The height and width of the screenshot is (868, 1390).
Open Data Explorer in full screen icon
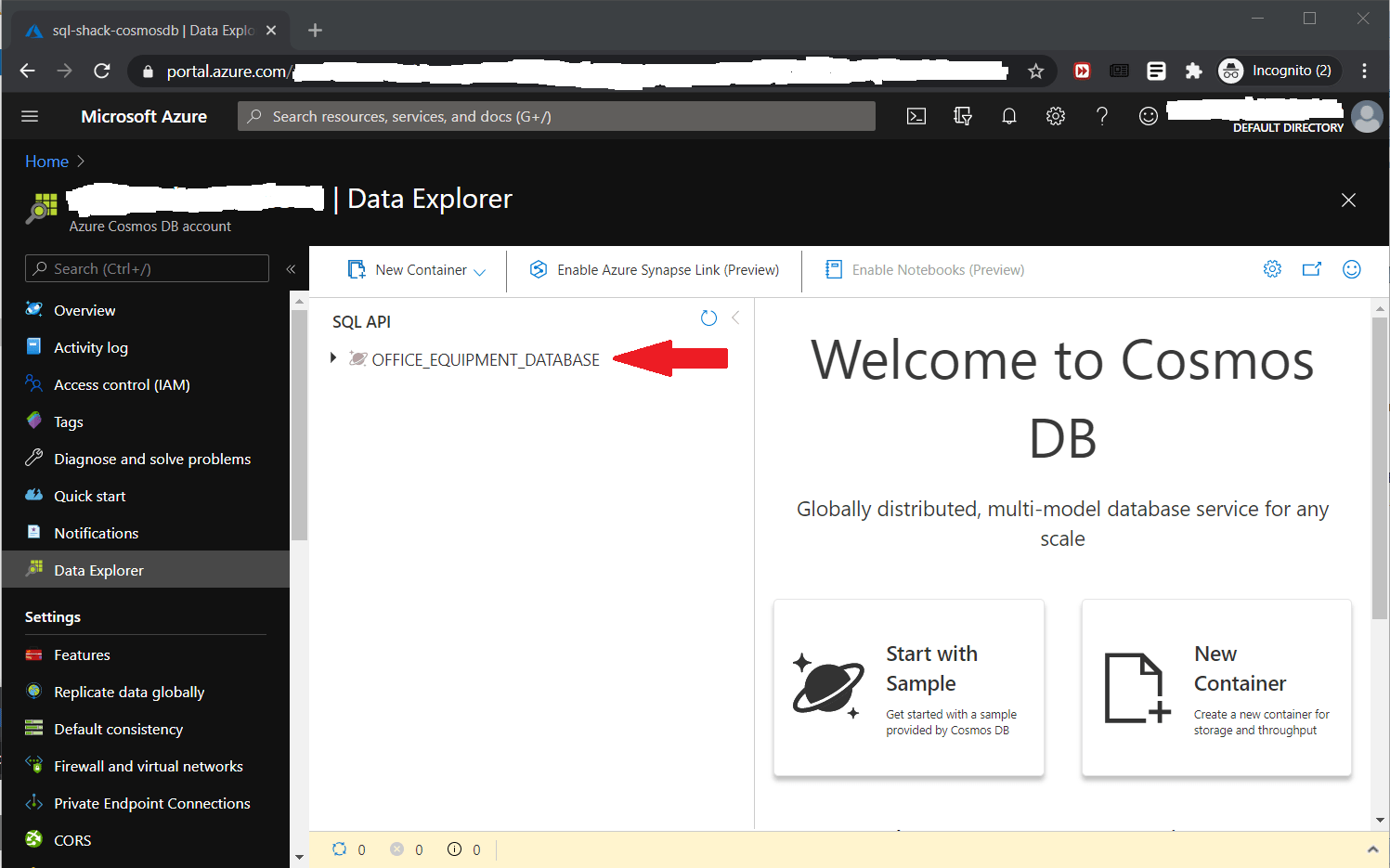tap(1311, 268)
